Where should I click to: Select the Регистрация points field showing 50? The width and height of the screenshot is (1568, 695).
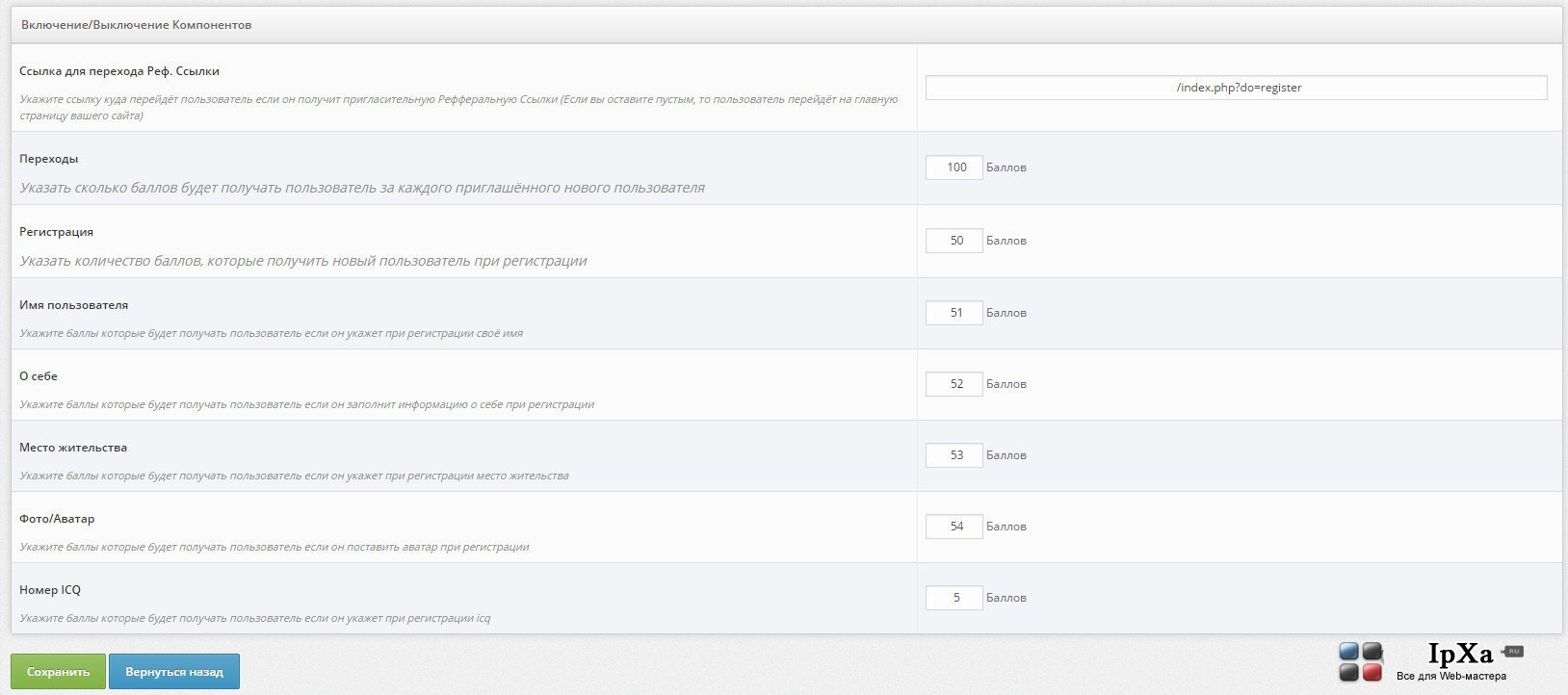coord(954,241)
